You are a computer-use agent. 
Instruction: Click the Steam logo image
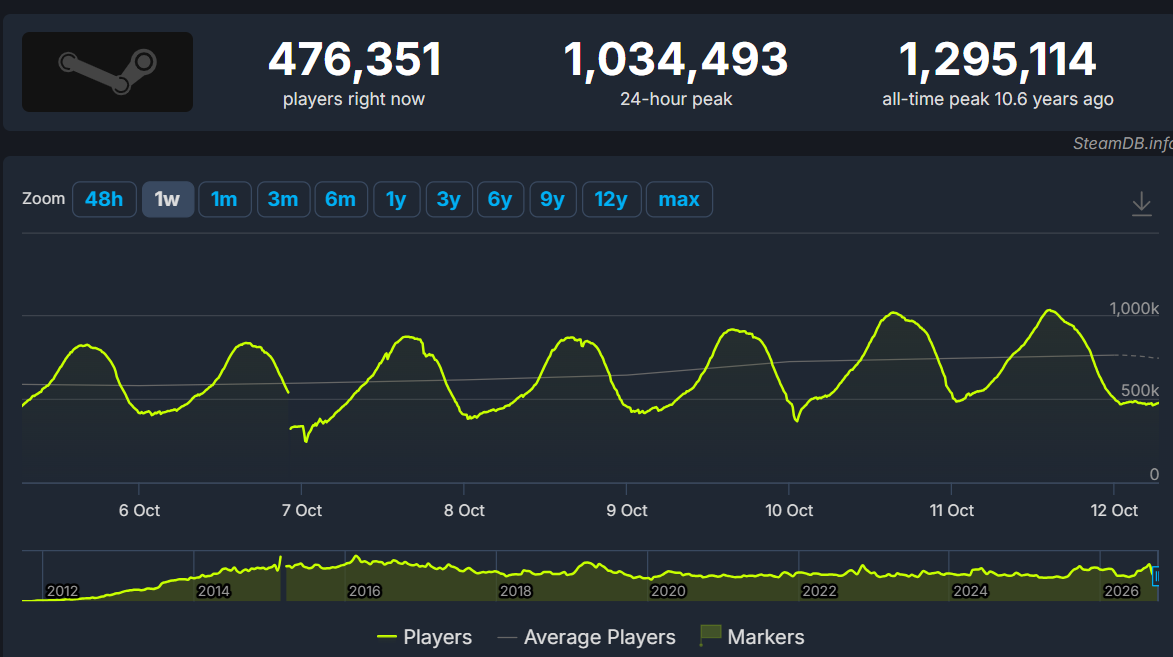click(x=108, y=72)
